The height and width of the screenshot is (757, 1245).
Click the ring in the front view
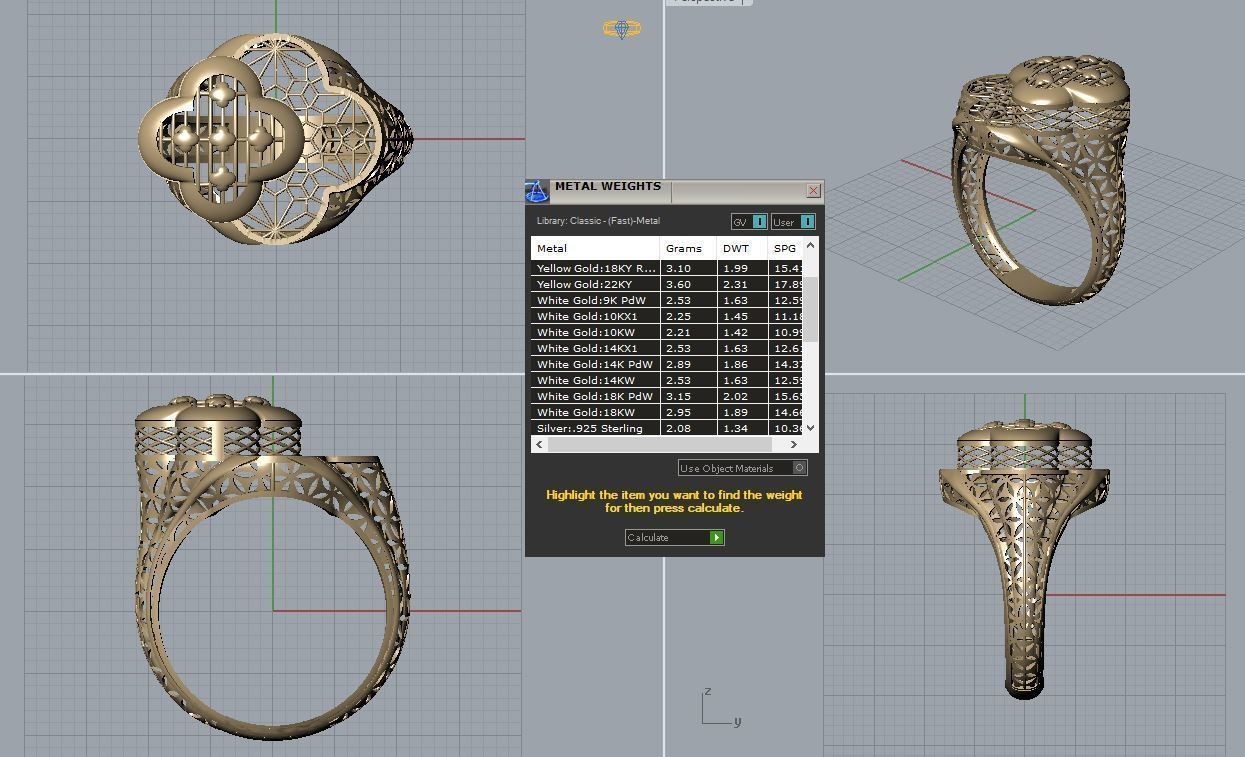(272, 565)
